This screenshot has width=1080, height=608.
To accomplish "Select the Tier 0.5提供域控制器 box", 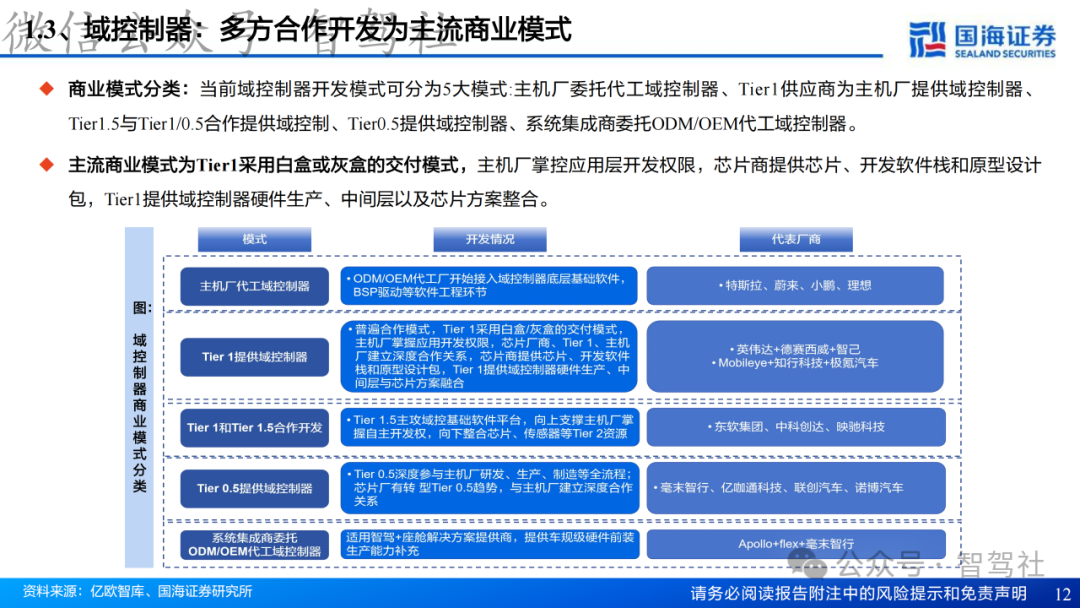I will pos(253,488).
